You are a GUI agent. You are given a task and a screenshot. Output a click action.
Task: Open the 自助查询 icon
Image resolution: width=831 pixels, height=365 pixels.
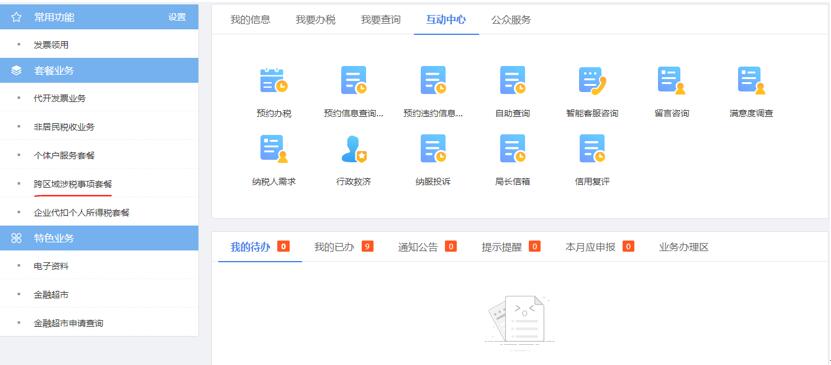pos(512,81)
